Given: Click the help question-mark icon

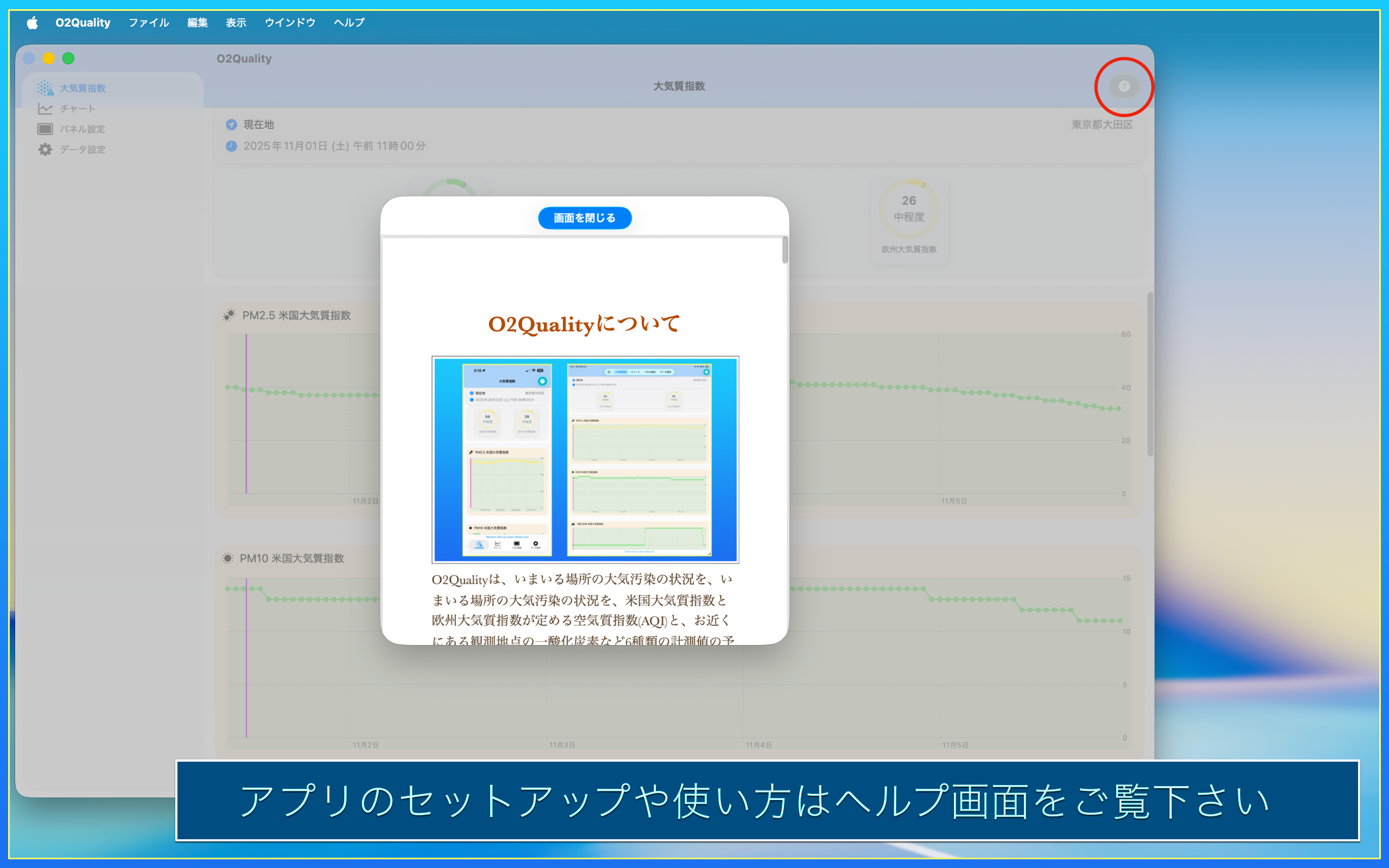Looking at the screenshot, I should pyautogui.click(x=1123, y=87).
